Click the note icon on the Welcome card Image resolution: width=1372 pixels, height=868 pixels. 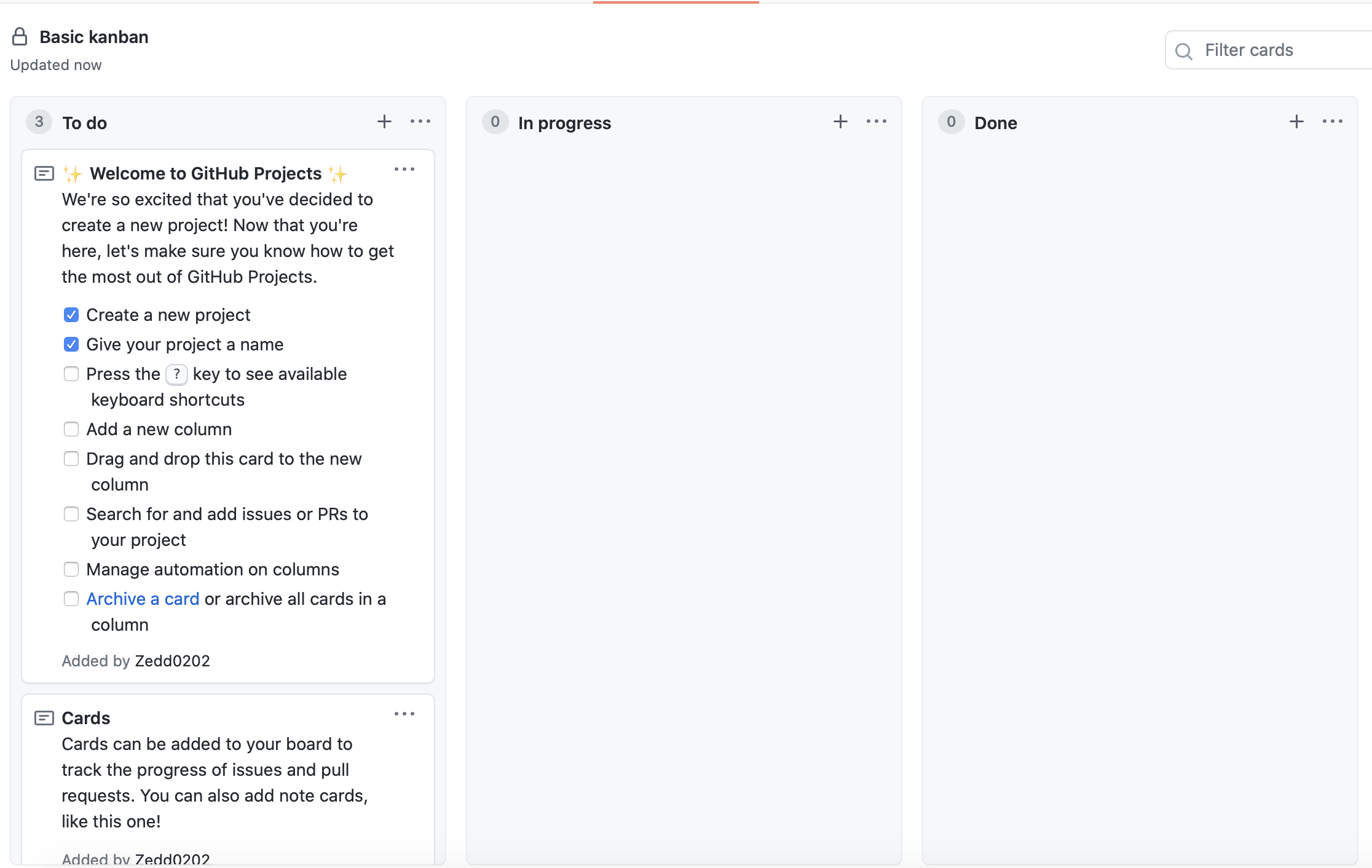pyautogui.click(x=44, y=173)
